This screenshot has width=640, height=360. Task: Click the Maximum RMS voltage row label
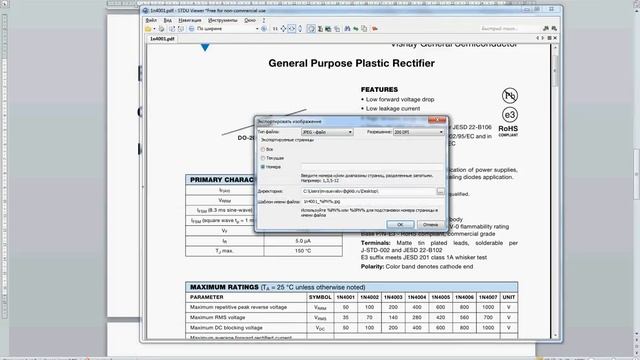(218, 317)
